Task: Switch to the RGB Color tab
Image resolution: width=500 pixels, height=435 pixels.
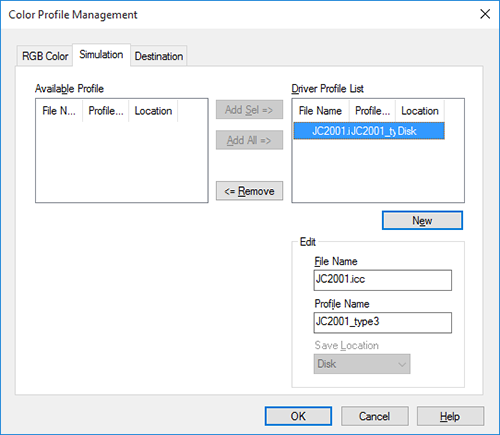Action: (45, 56)
